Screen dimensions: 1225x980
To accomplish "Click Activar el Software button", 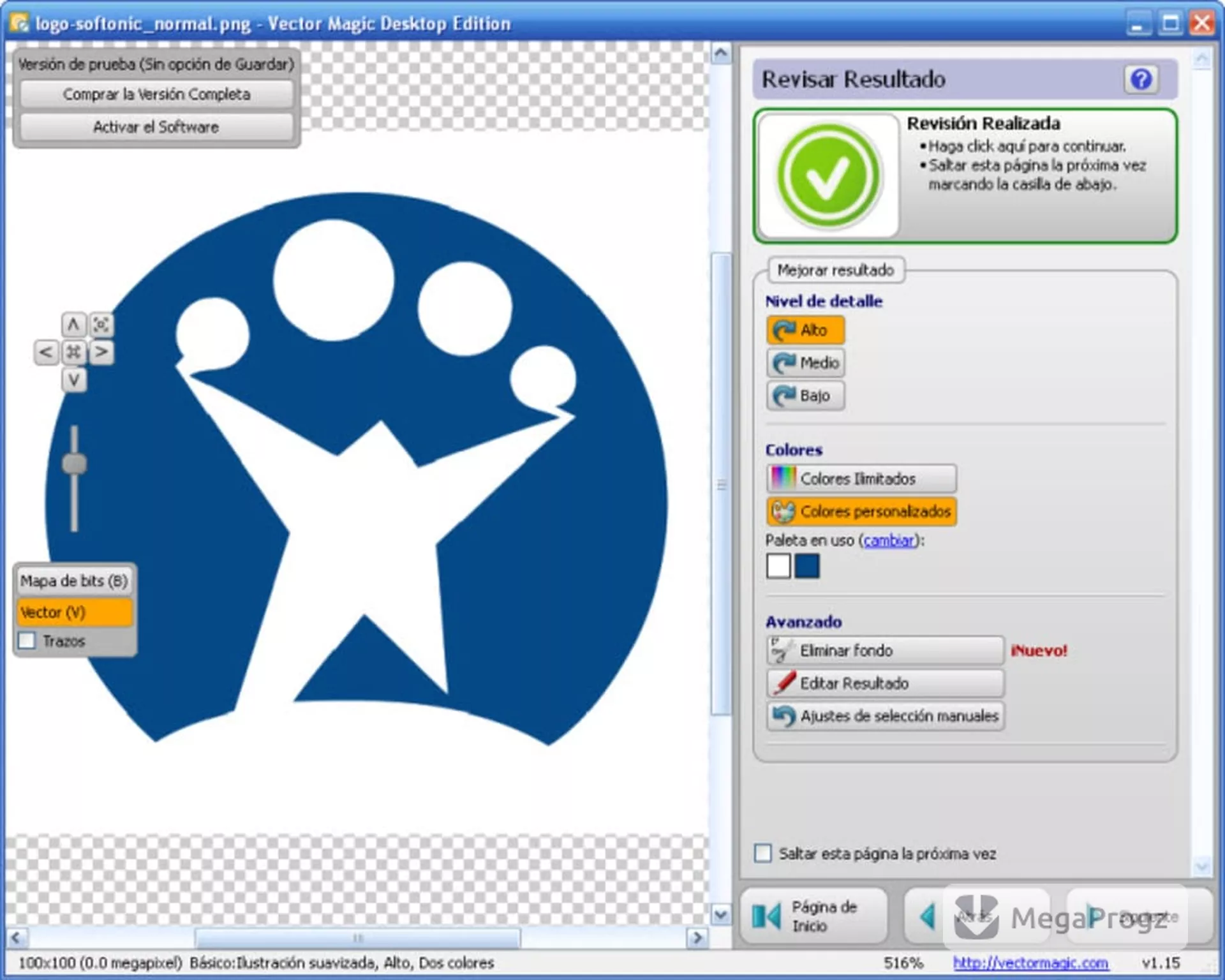I will click(x=156, y=127).
